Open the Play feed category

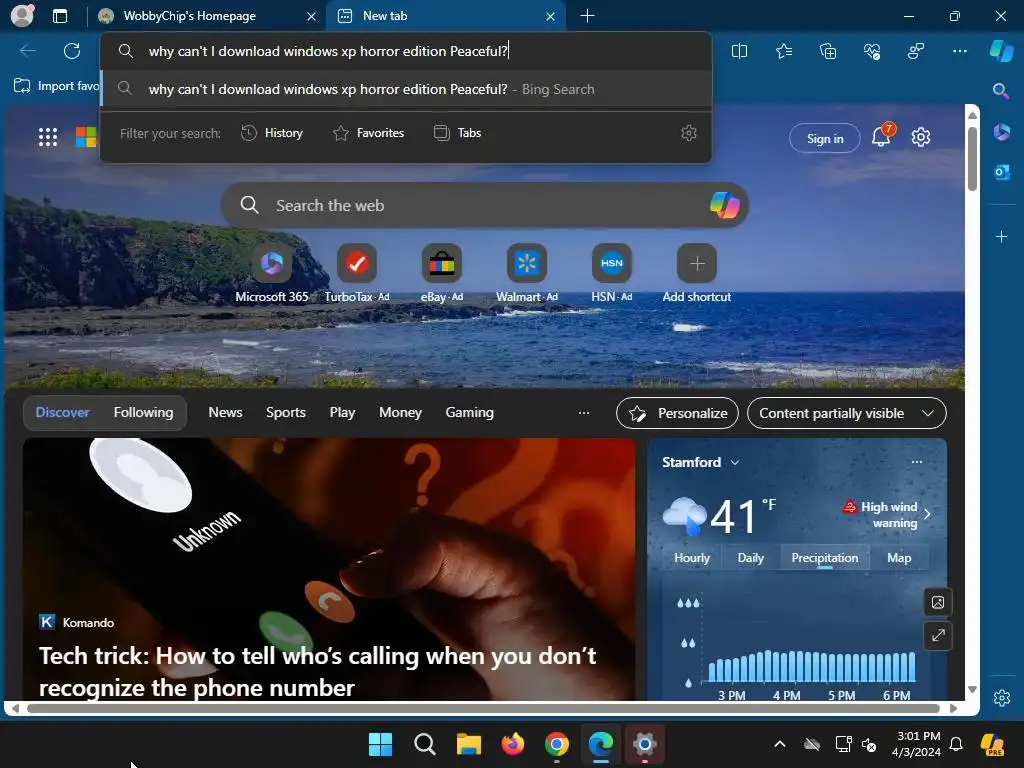pos(342,413)
